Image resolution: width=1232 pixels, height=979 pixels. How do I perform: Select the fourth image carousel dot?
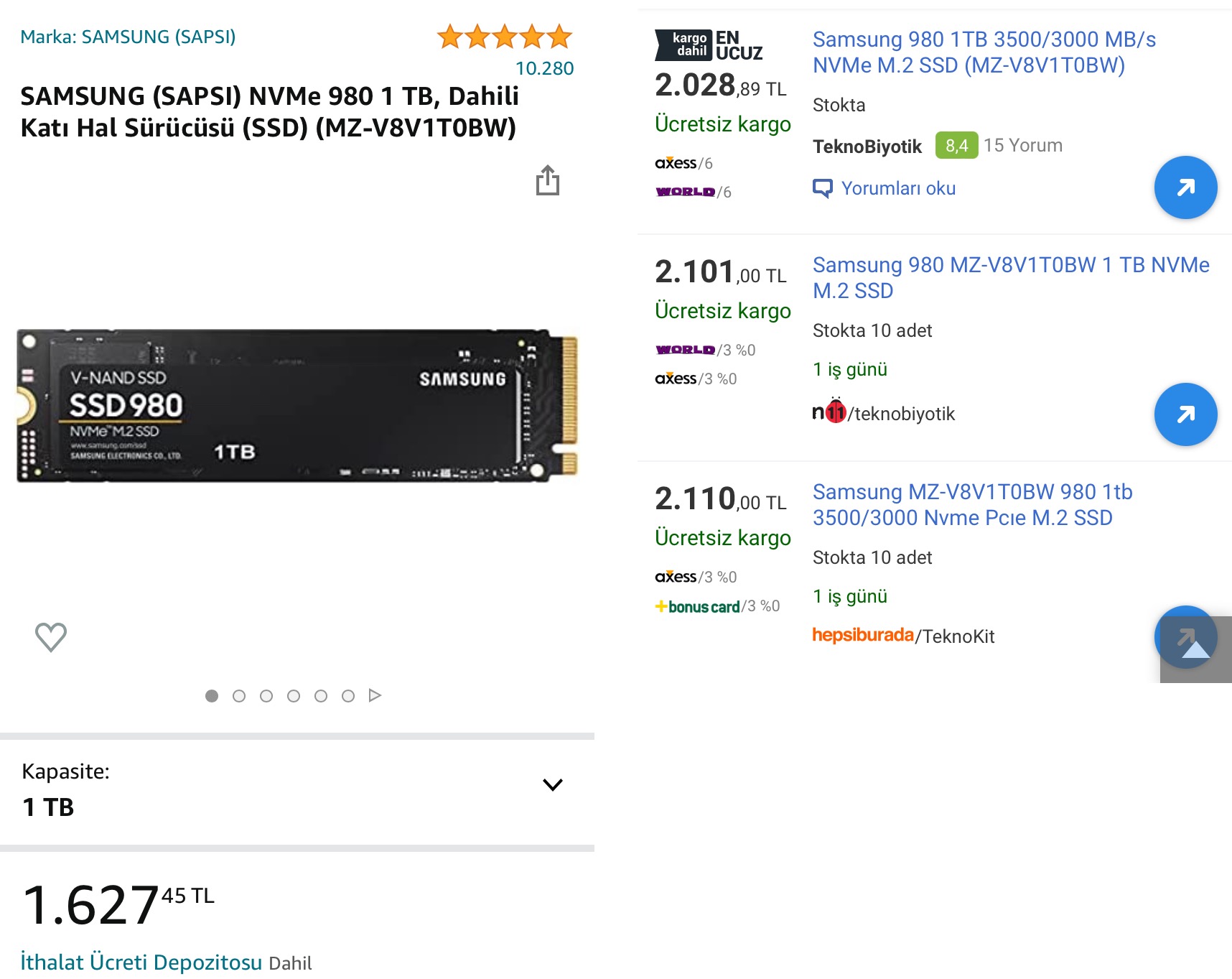(x=294, y=696)
